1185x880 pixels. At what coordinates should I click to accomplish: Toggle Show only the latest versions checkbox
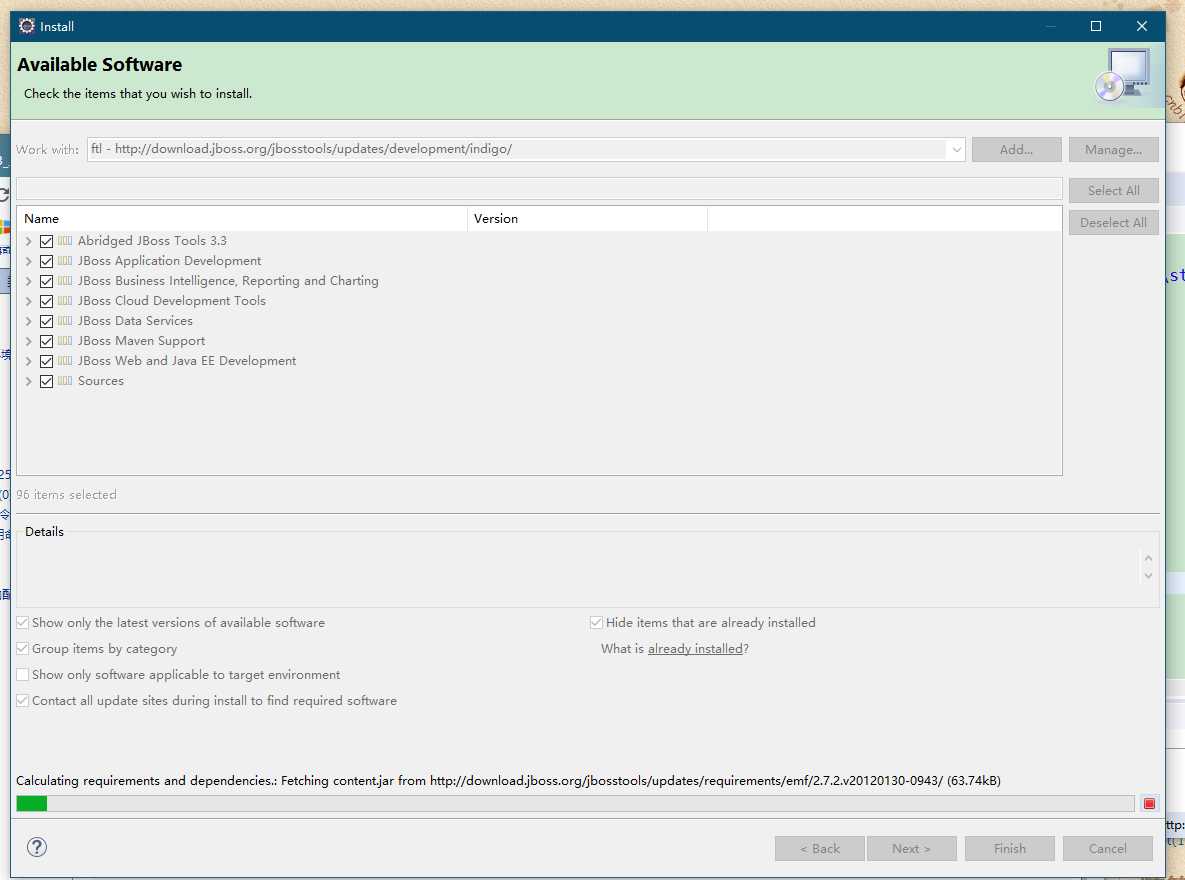(x=23, y=622)
